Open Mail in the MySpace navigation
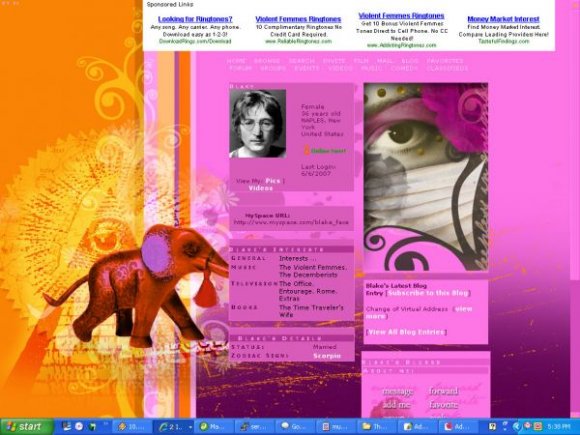This screenshot has width=580, height=435. click(385, 61)
